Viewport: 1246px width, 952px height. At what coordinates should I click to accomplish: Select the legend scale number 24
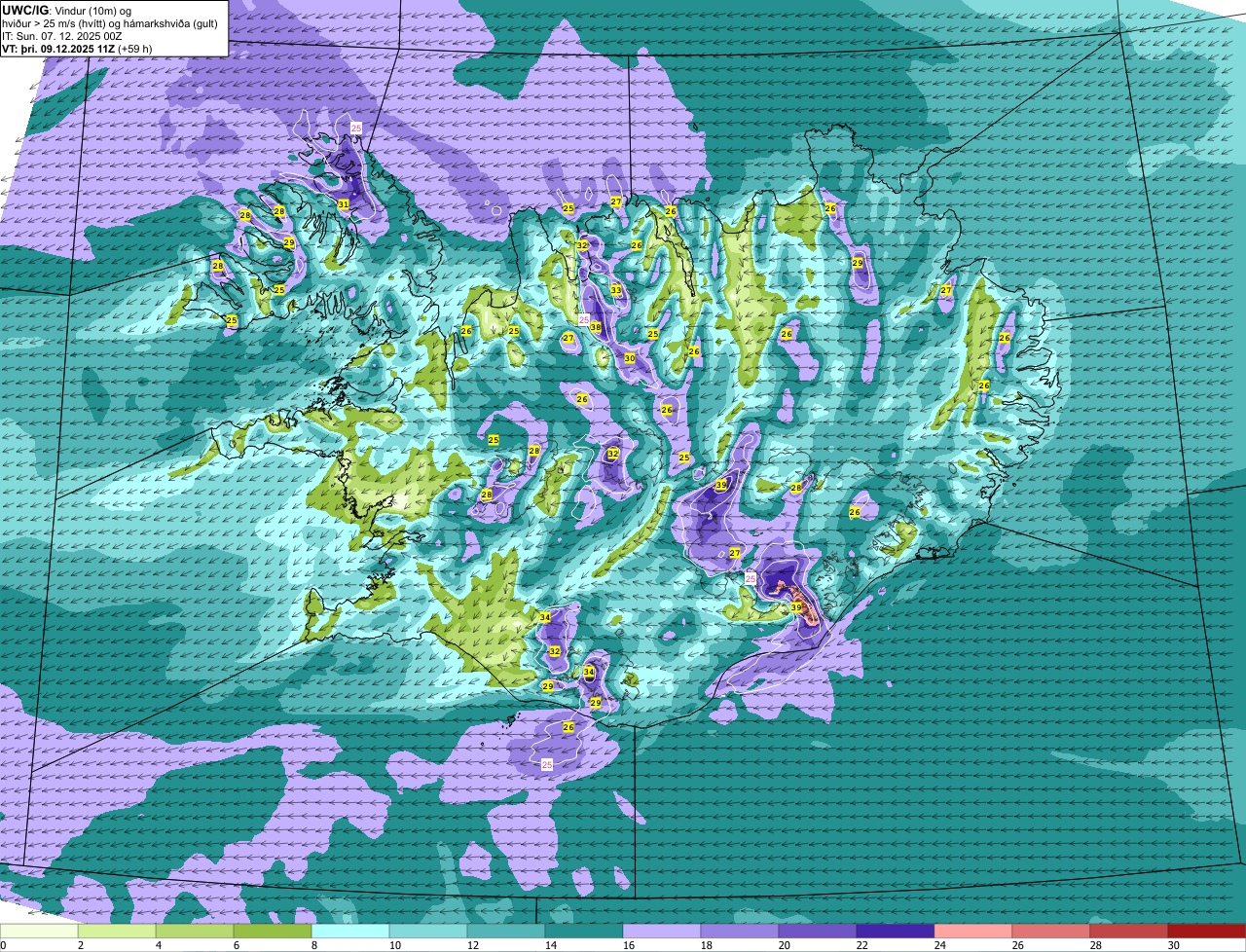pos(938,945)
